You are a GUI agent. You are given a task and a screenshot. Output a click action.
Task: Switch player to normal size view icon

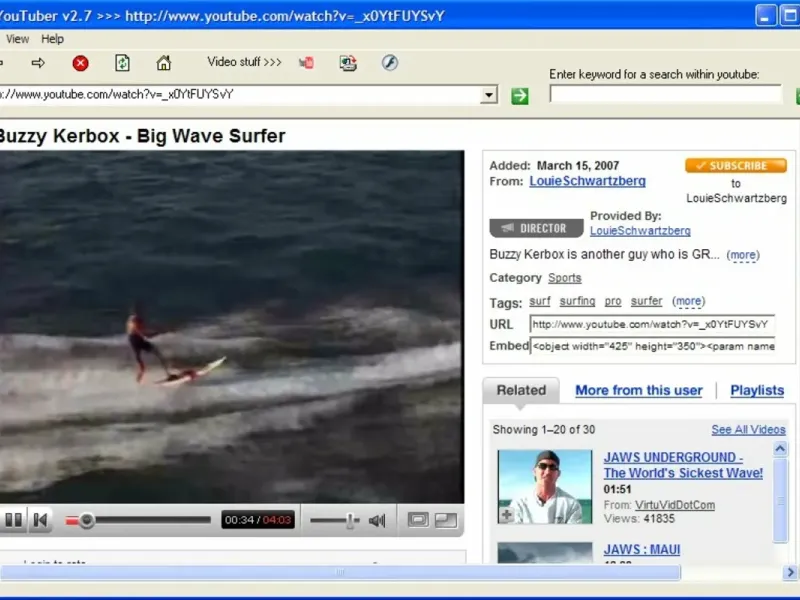tap(418, 520)
